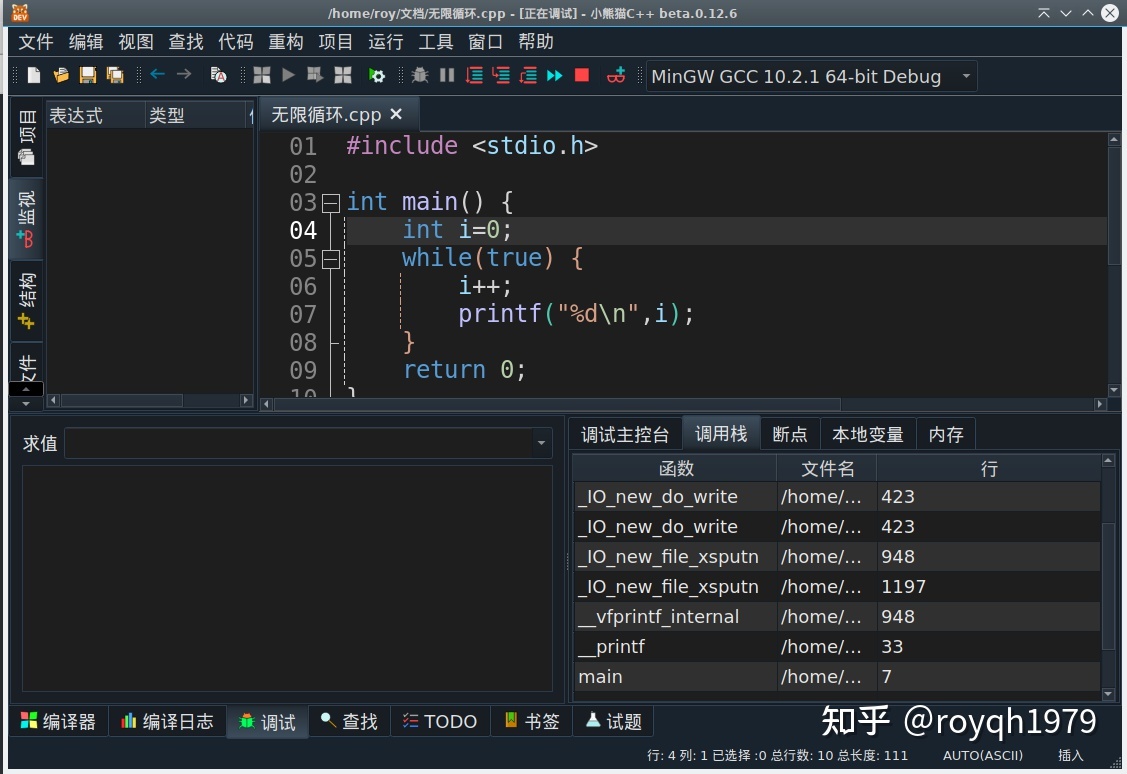Image resolution: width=1127 pixels, height=774 pixels.
Task: Open the 编辑 menu
Action: click(x=86, y=42)
